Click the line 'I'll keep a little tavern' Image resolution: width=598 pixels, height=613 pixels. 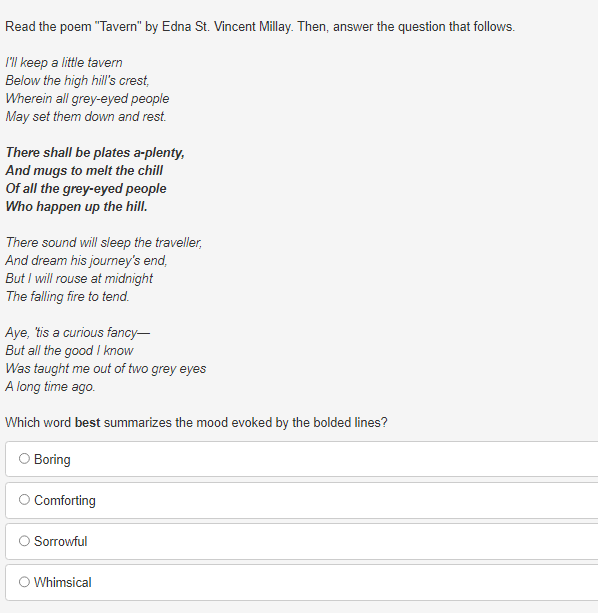pos(64,63)
